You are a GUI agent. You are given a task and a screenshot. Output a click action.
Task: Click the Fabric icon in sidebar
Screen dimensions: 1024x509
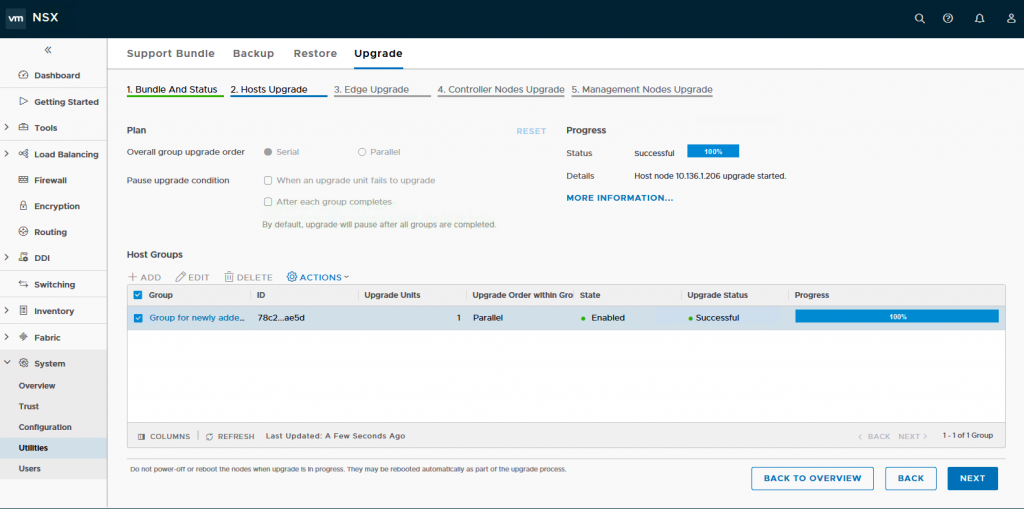[x=24, y=337]
